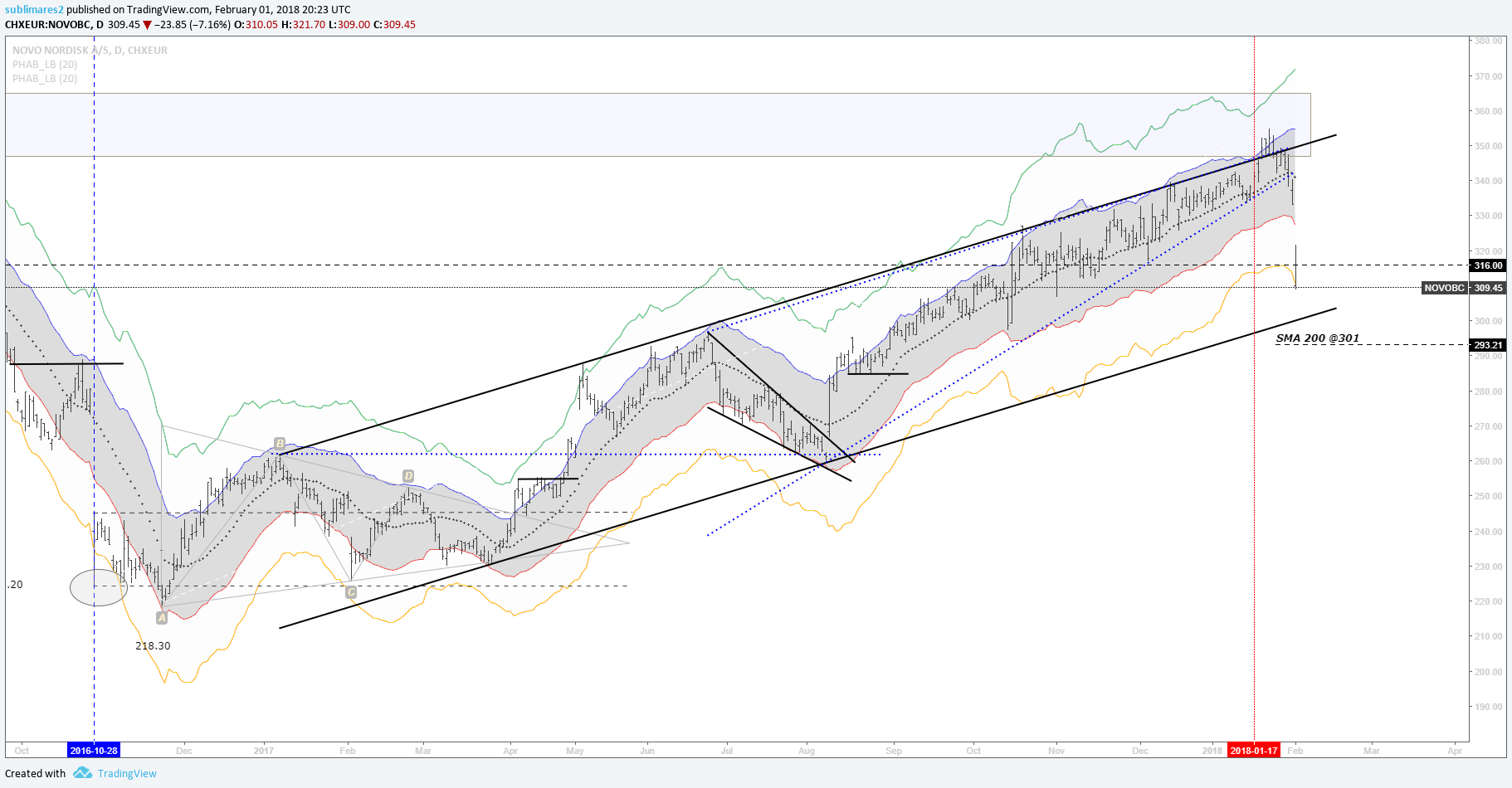The width and height of the screenshot is (1512, 788).
Task: Select the 2016-10-28 date marker
Action: [94, 751]
